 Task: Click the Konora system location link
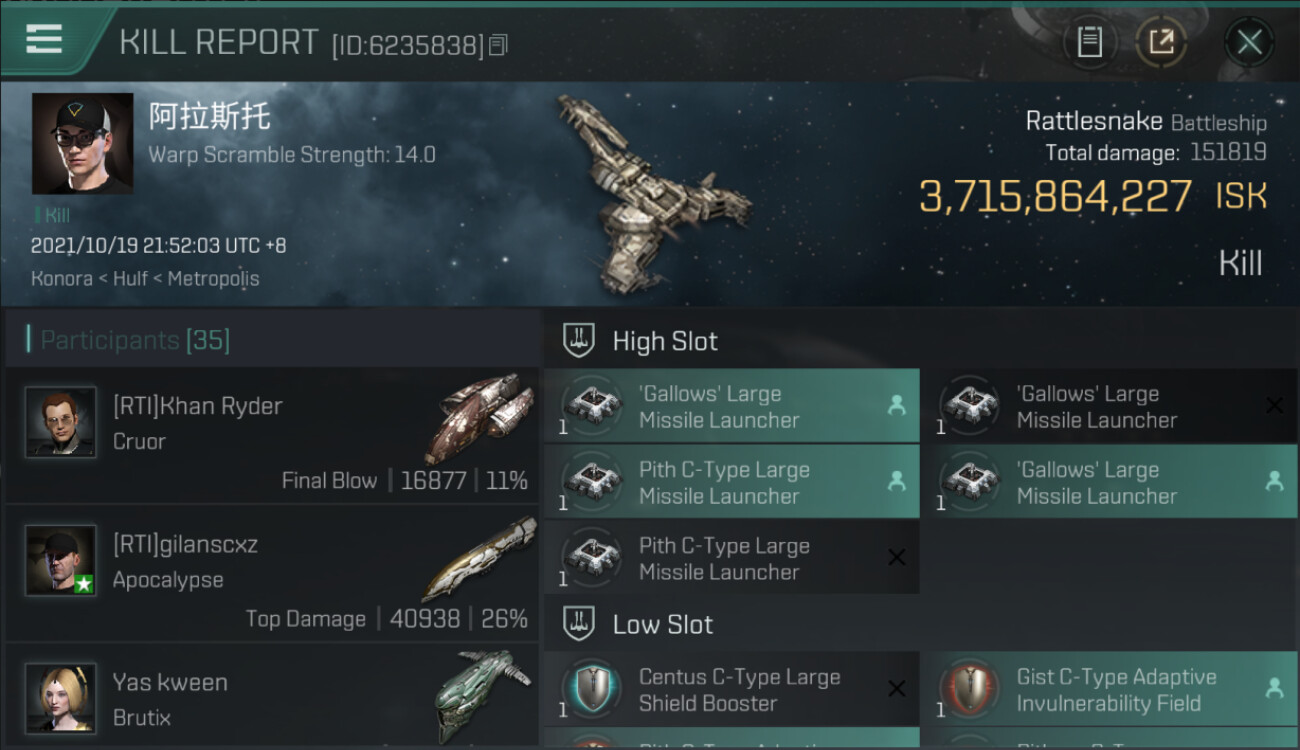point(62,278)
